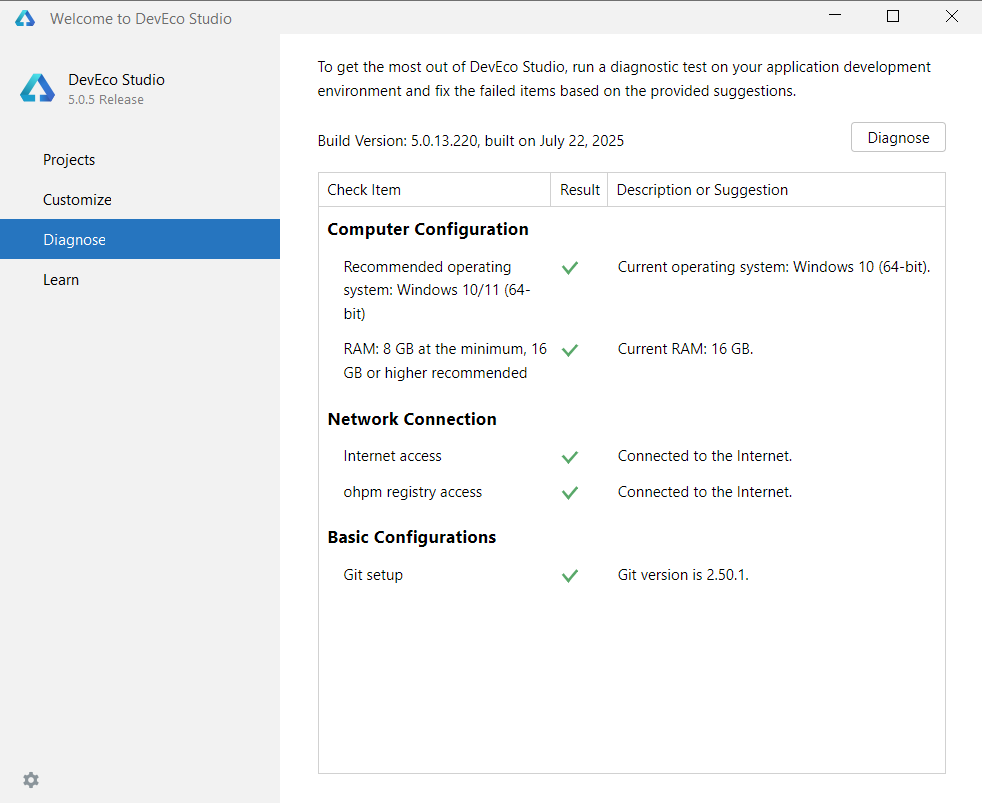Click the ohpm registry access item
The image size is (982, 803).
point(413,492)
